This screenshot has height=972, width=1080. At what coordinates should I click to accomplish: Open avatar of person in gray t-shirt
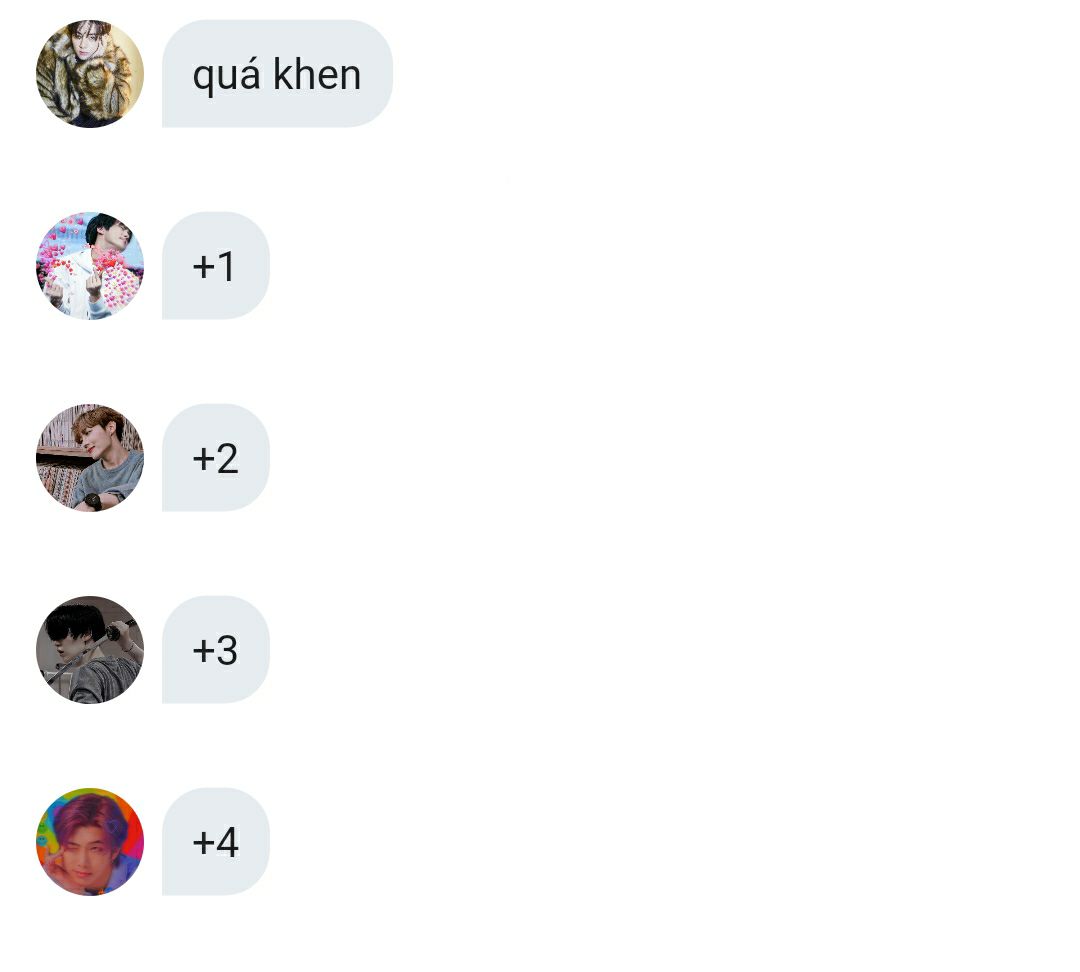click(x=90, y=458)
